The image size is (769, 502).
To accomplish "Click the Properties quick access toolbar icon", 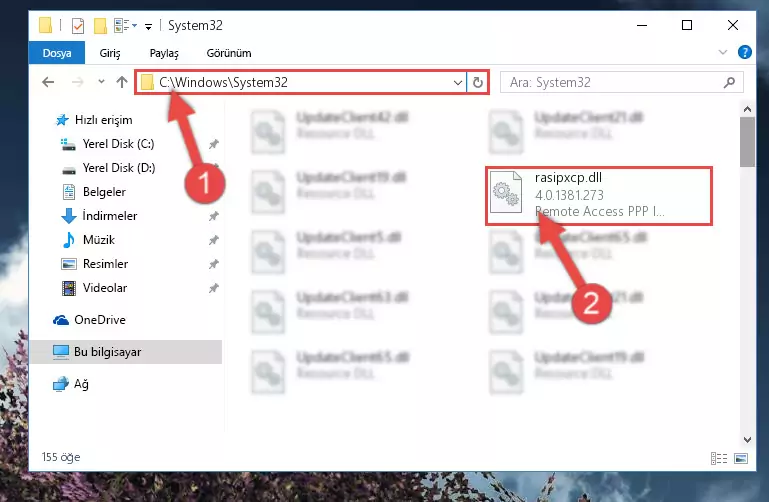I will coord(77,25).
